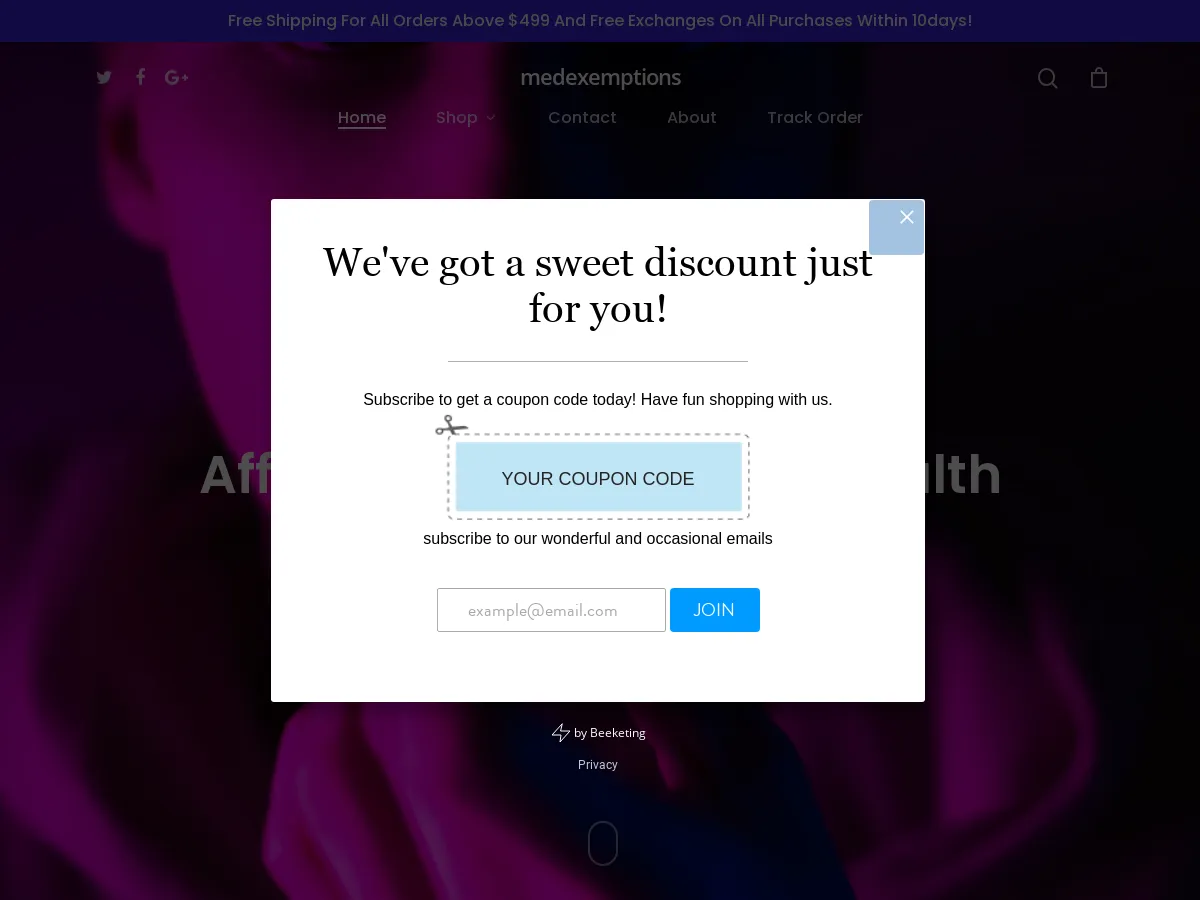This screenshot has width=1200, height=900.
Task: Click the search magnifier icon
Action: (1047, 78)
